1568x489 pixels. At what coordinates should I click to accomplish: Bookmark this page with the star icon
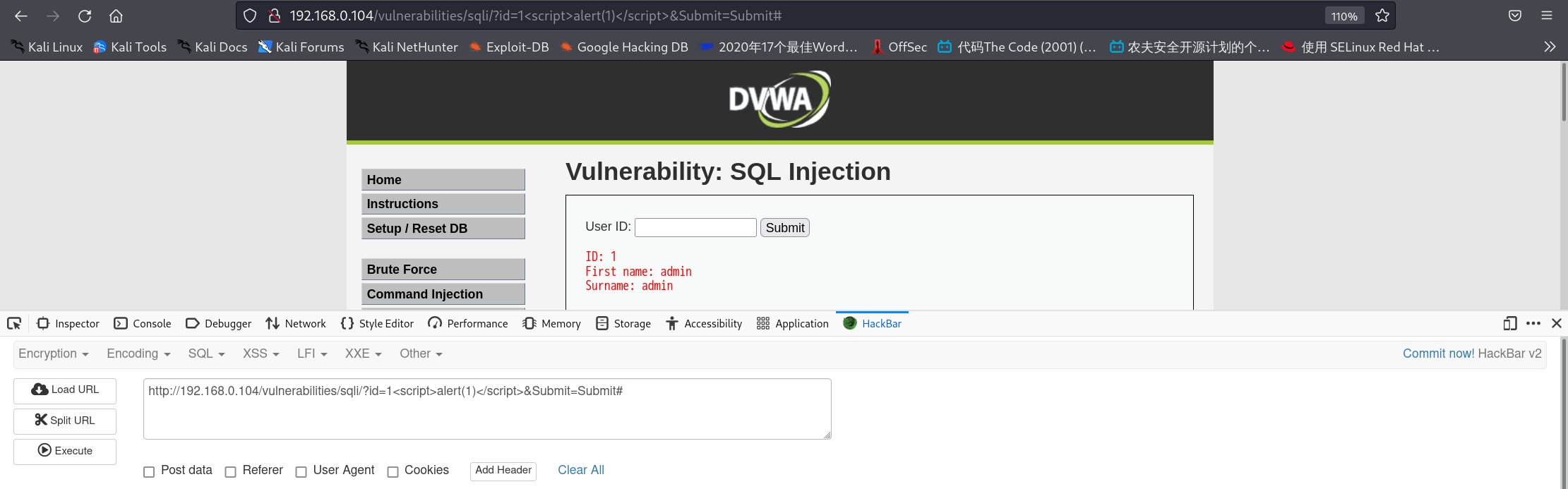tap(1382, 16)
